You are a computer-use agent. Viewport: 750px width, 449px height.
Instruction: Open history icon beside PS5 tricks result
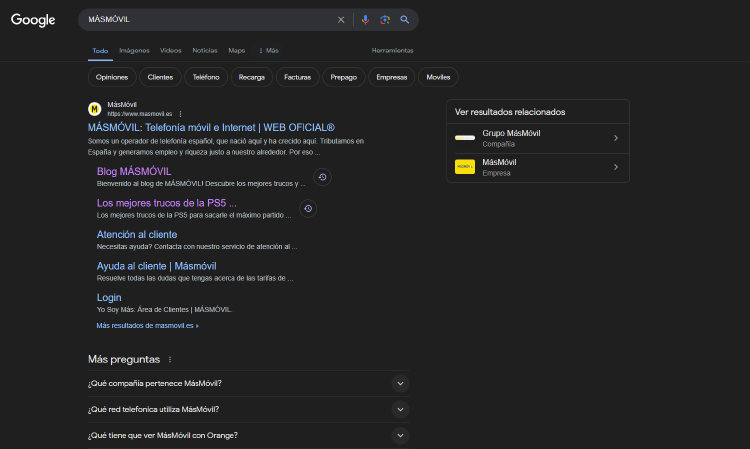tap(308, 208)
